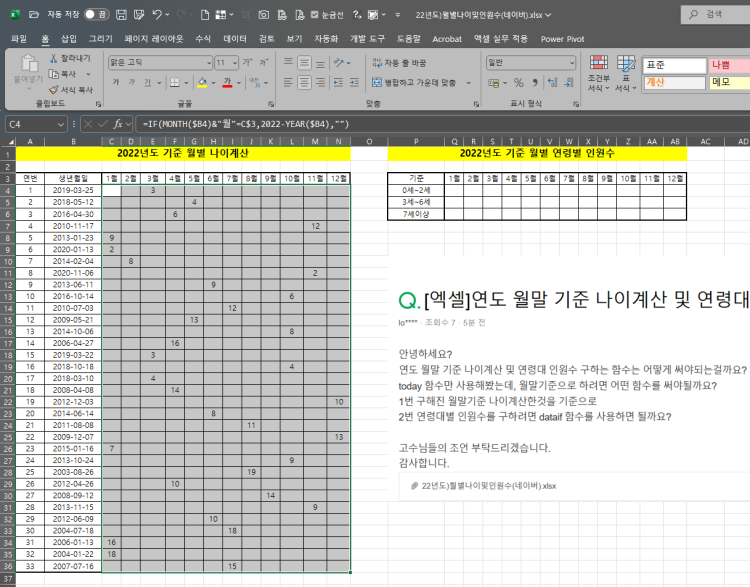Open the number format (표시 형식) dialog launcher

(576, 104)
